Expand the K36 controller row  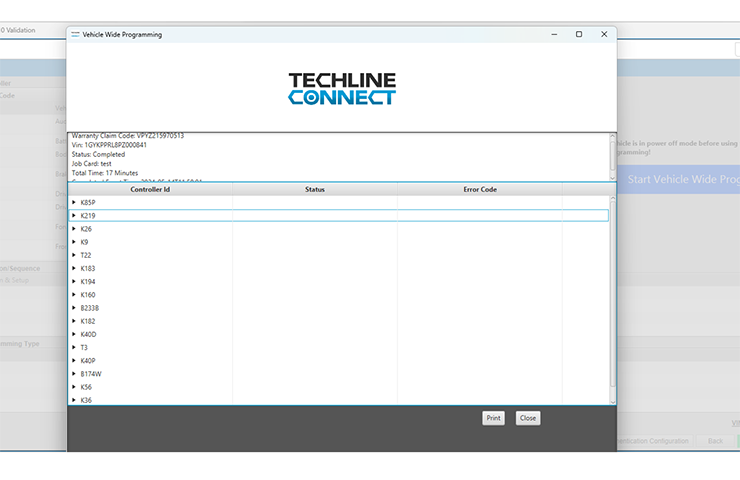click(x=74, y=400)
